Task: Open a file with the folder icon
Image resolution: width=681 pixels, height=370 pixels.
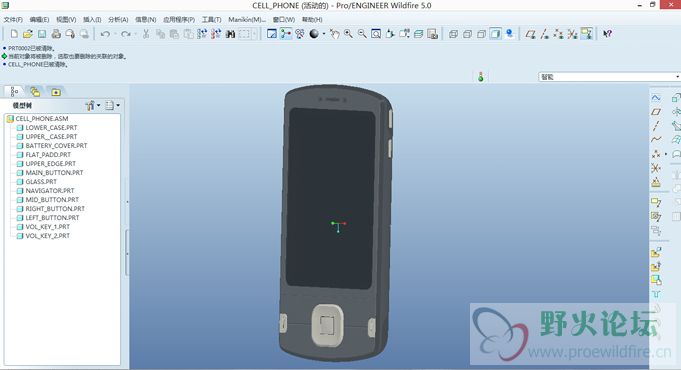Action: tap(28, 34)
